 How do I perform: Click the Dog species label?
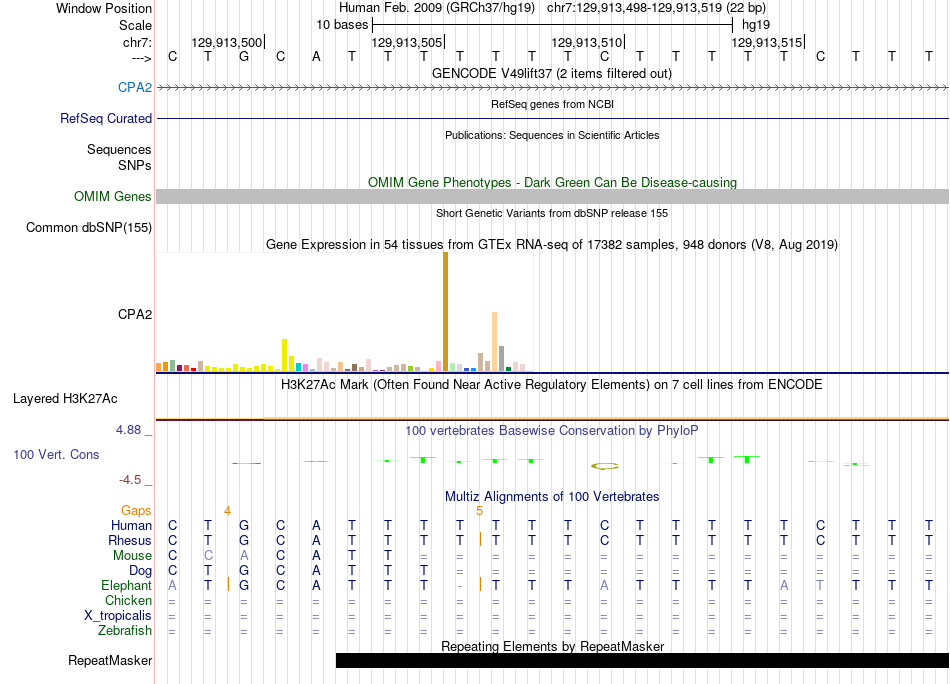140,571
